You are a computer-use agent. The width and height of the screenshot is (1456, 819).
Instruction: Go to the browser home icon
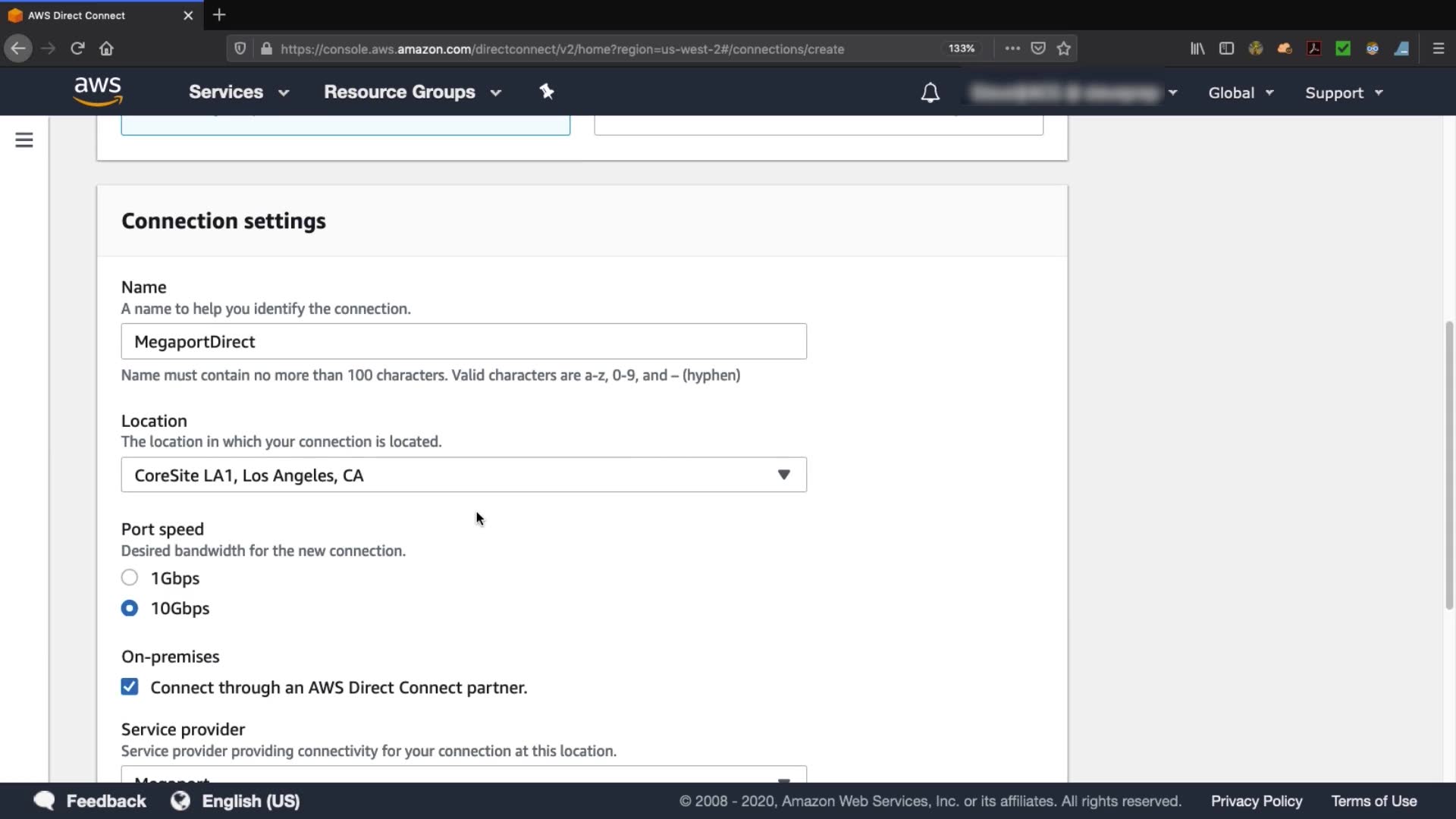click(x=106, y=49)
